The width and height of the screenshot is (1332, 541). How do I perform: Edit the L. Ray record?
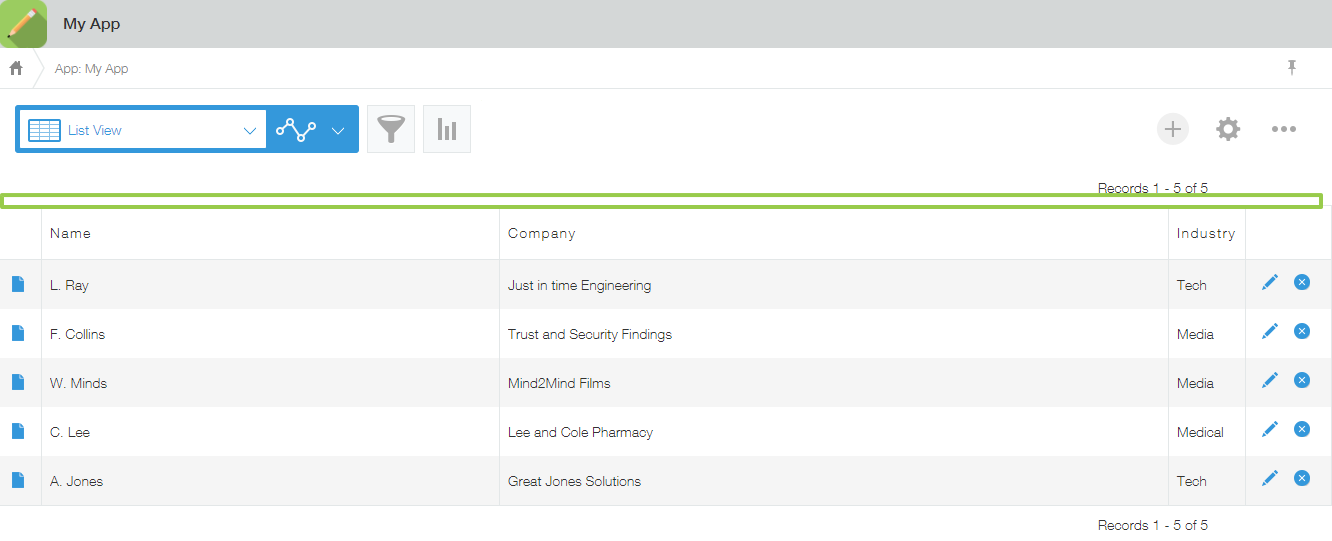tap(1270, 283)
